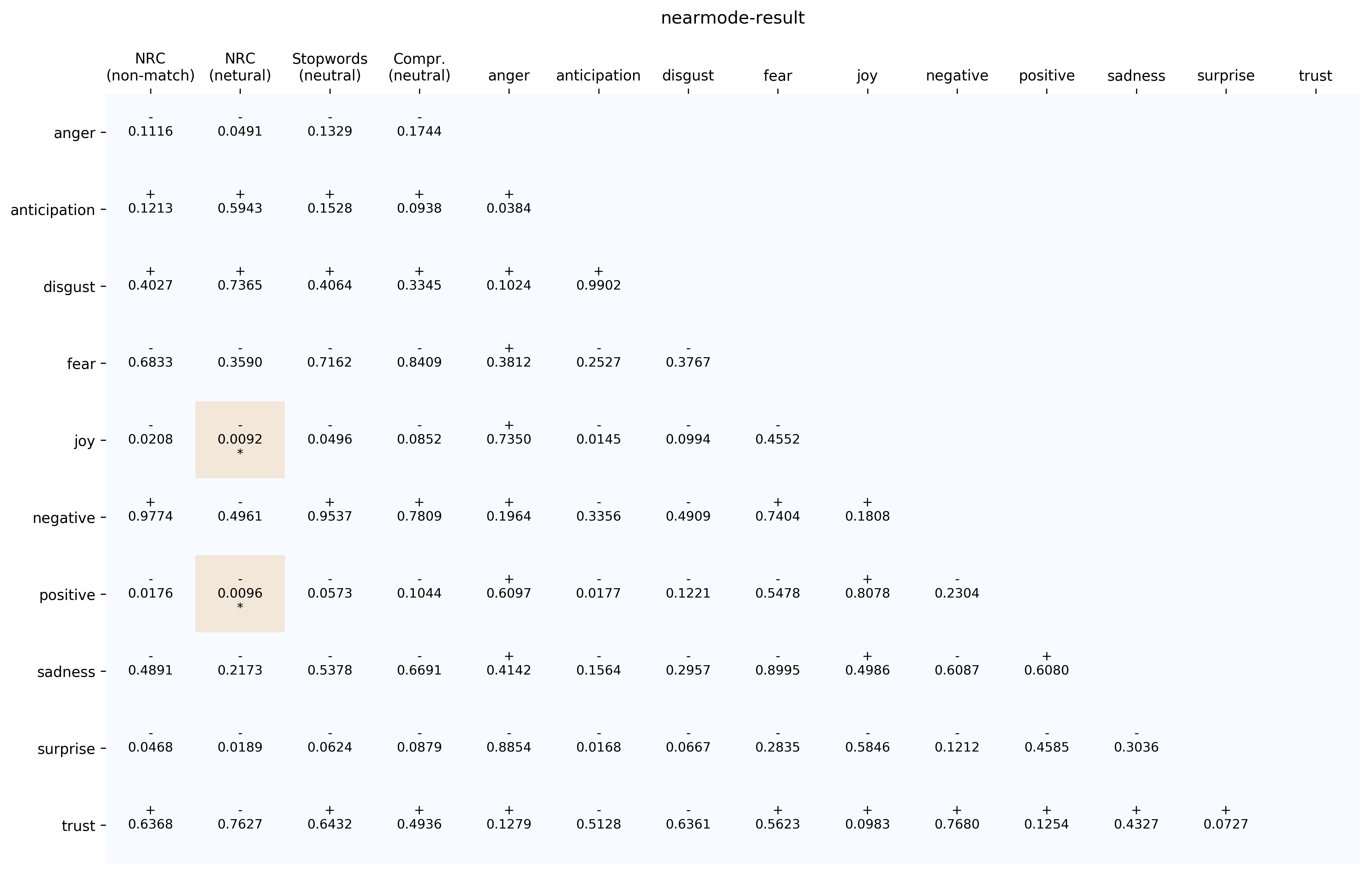The width and height of the screenshot is (1372, 875).
Task: Click the surprise column header at top
Action: 1226,76
